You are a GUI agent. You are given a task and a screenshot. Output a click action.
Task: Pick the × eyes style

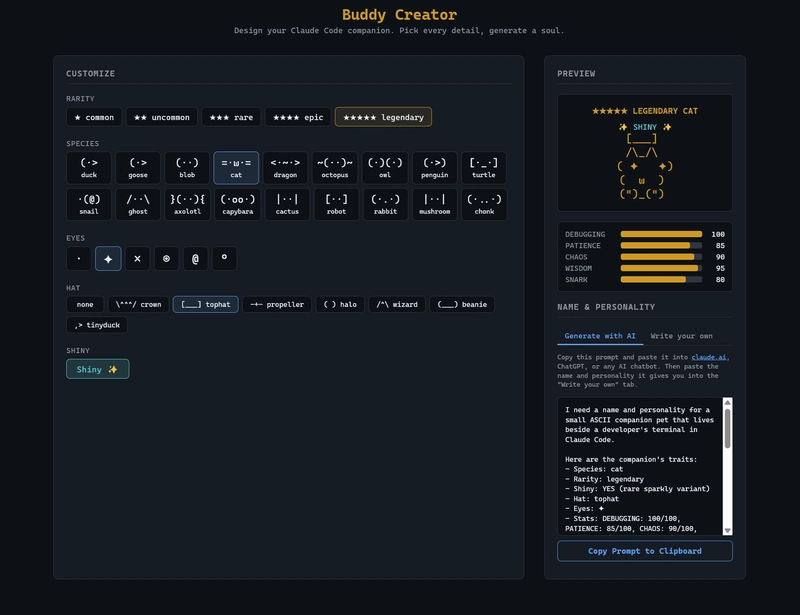pos(137,258)
